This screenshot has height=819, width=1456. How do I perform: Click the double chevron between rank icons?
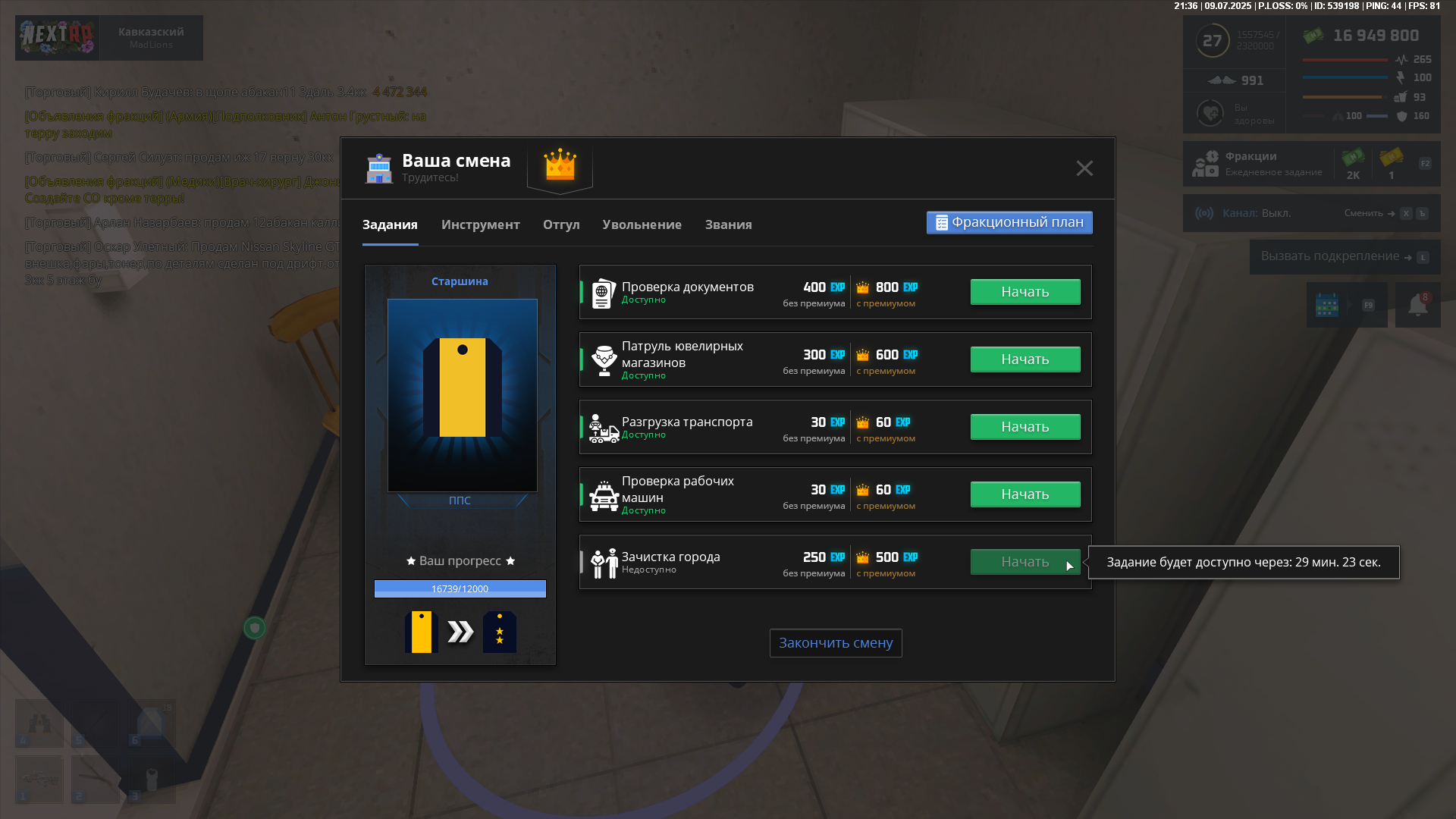pyautogui.click(x=460, y=632)
